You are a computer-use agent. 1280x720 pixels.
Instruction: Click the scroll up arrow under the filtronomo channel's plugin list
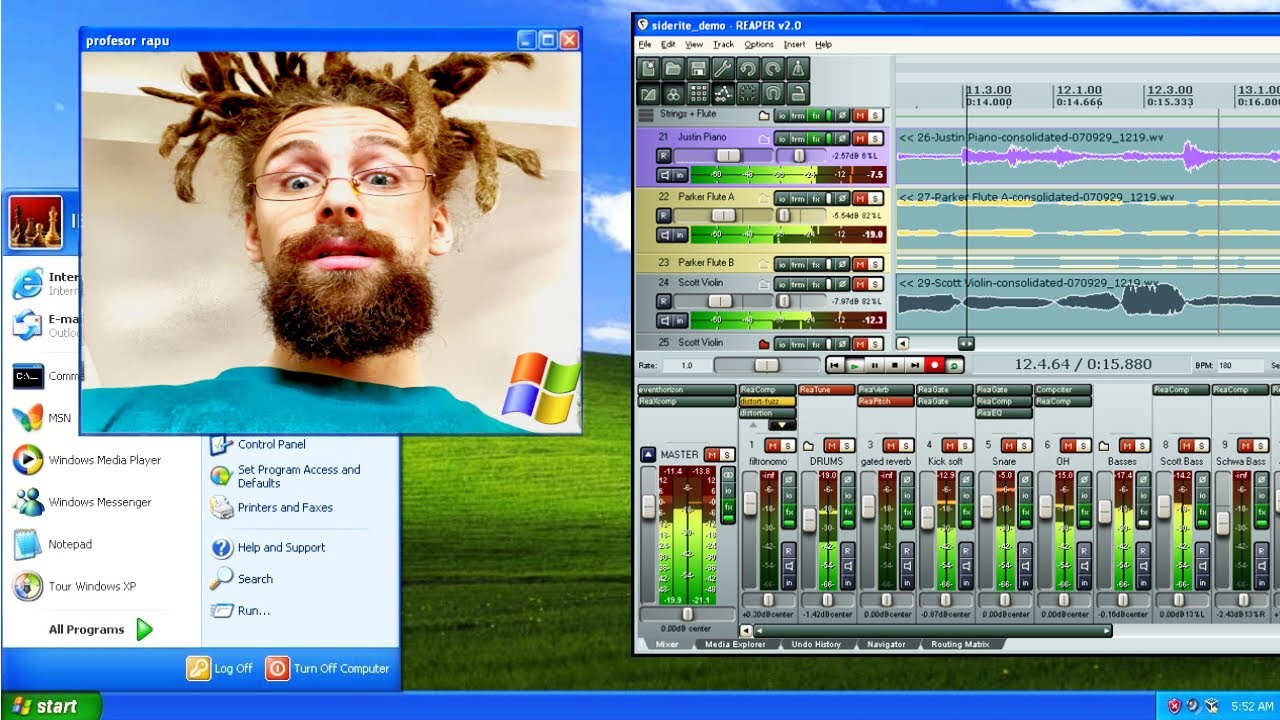coord(755,425)
